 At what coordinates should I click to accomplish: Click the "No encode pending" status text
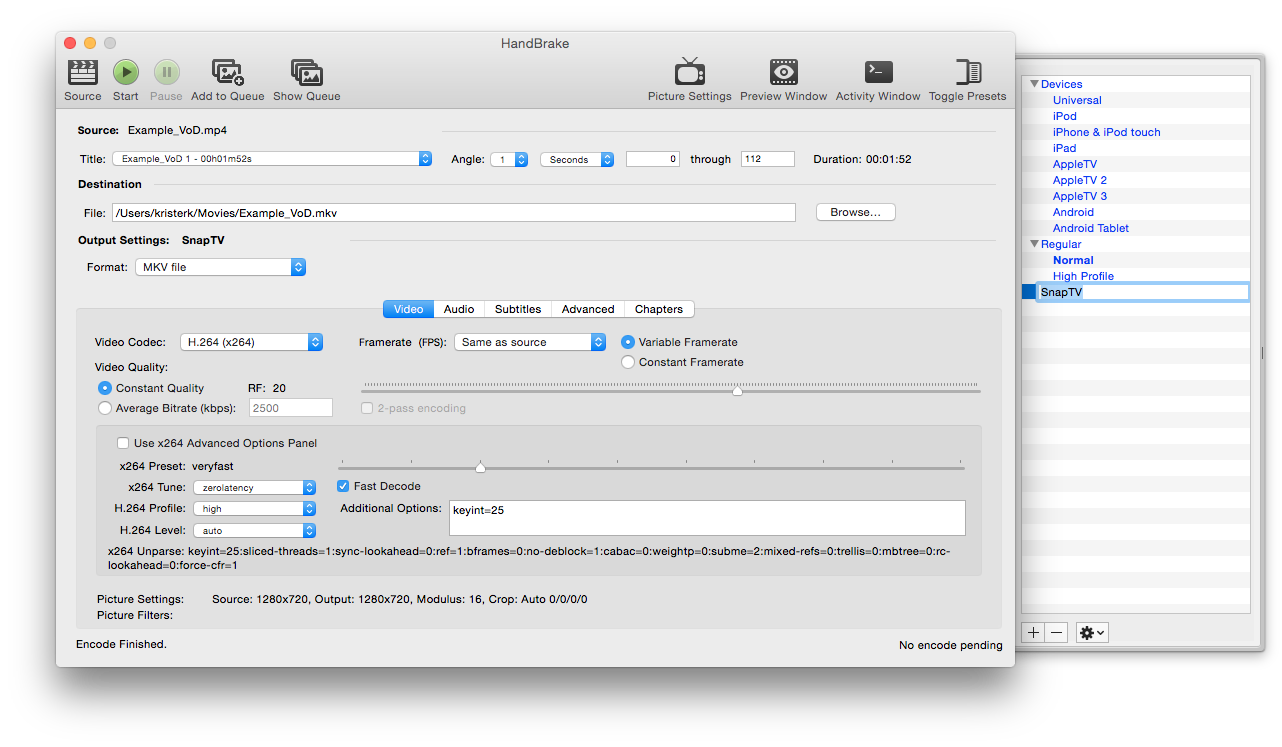click(950, 645)
